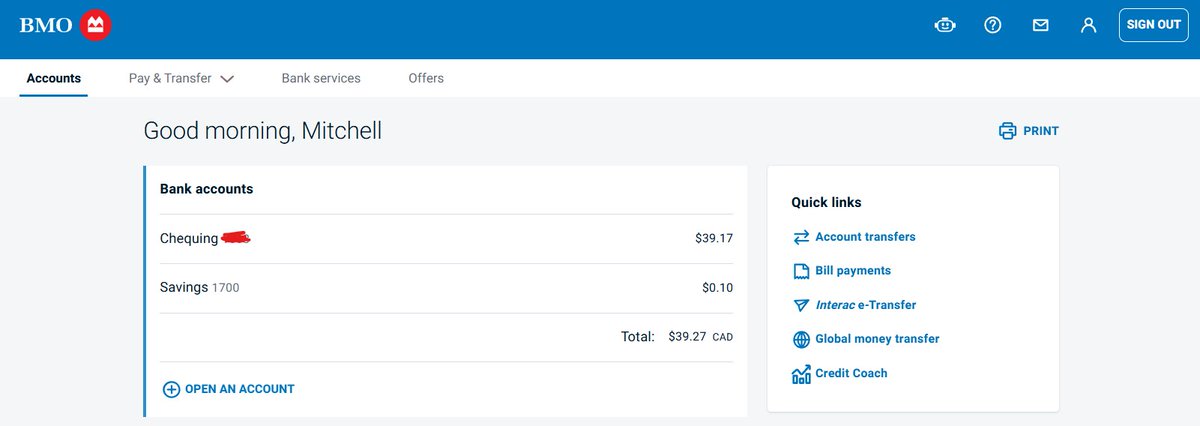Click the Global money transfer globe icon
The image size is (1200, 426).
tap(801, 339)
